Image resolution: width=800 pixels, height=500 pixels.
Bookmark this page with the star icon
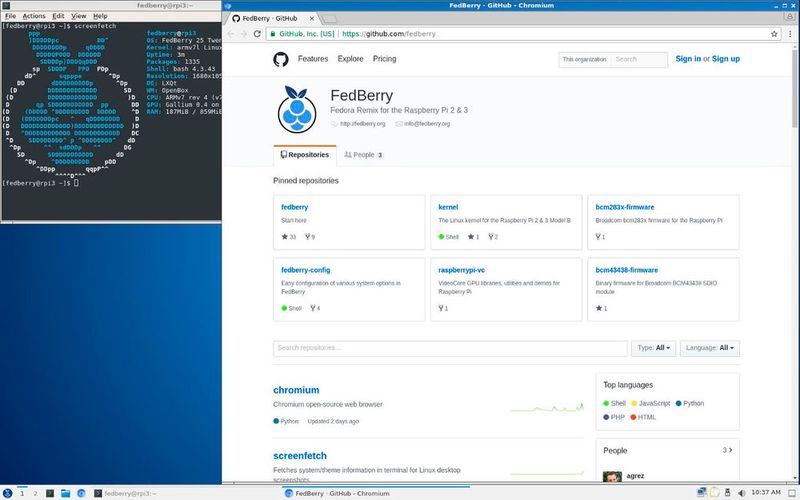point(774,34)
